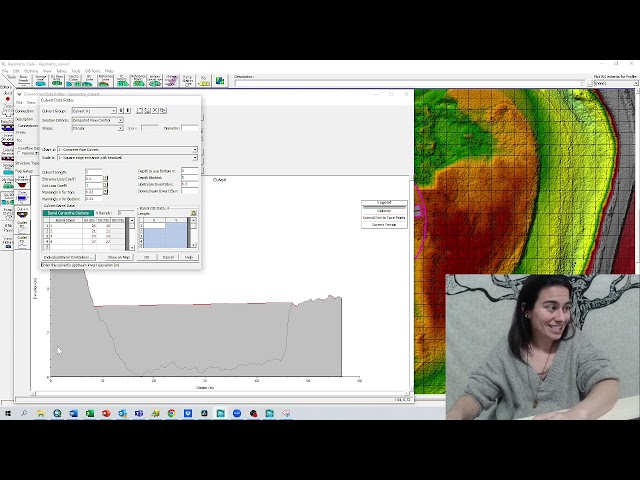Open the Plot WS extents for Profile dropdown
Image resolution: width=640 pixels, height=480 pixels.
(x=616, y=83)
